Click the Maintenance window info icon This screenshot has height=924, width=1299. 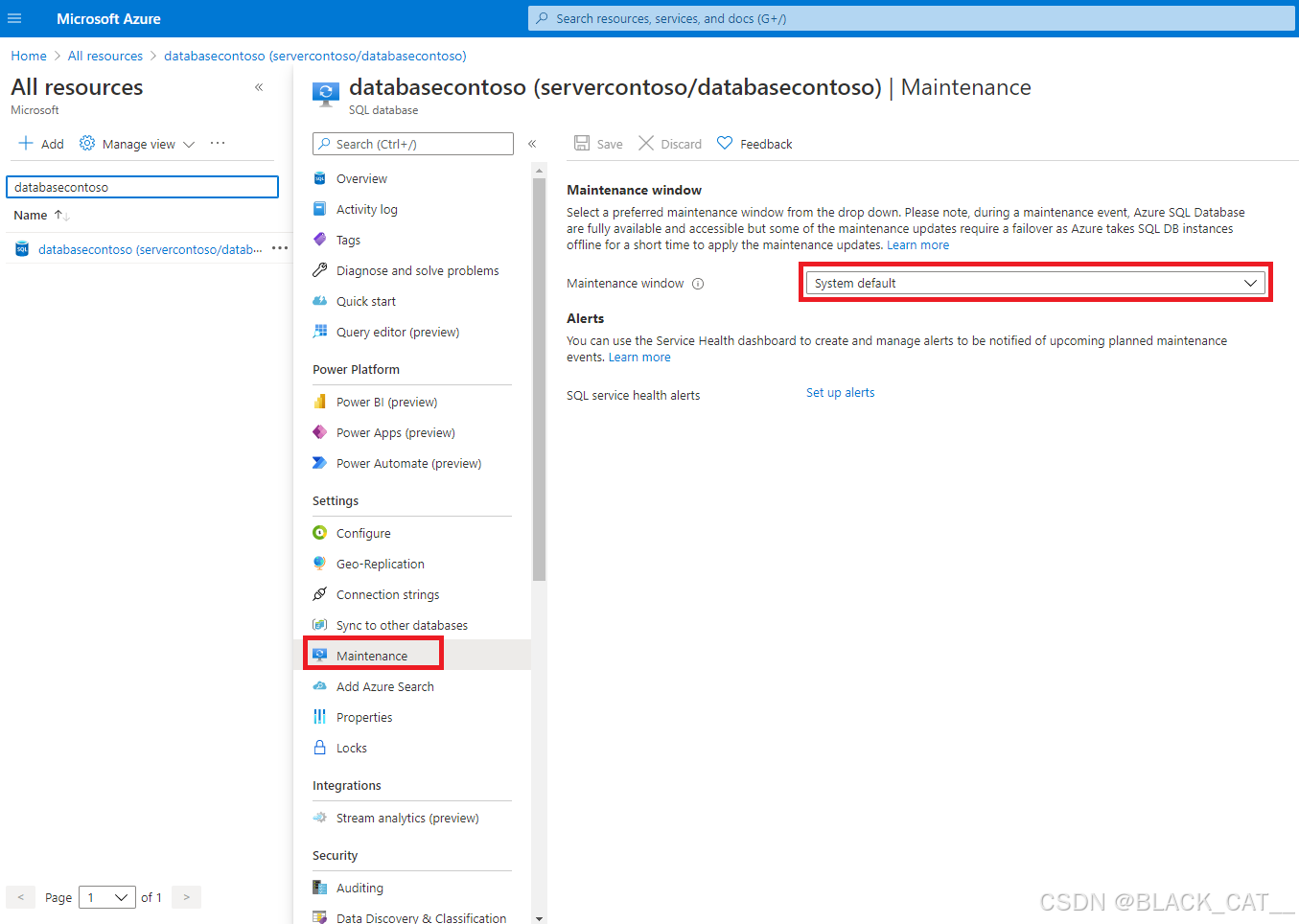[x=698, y=284]
